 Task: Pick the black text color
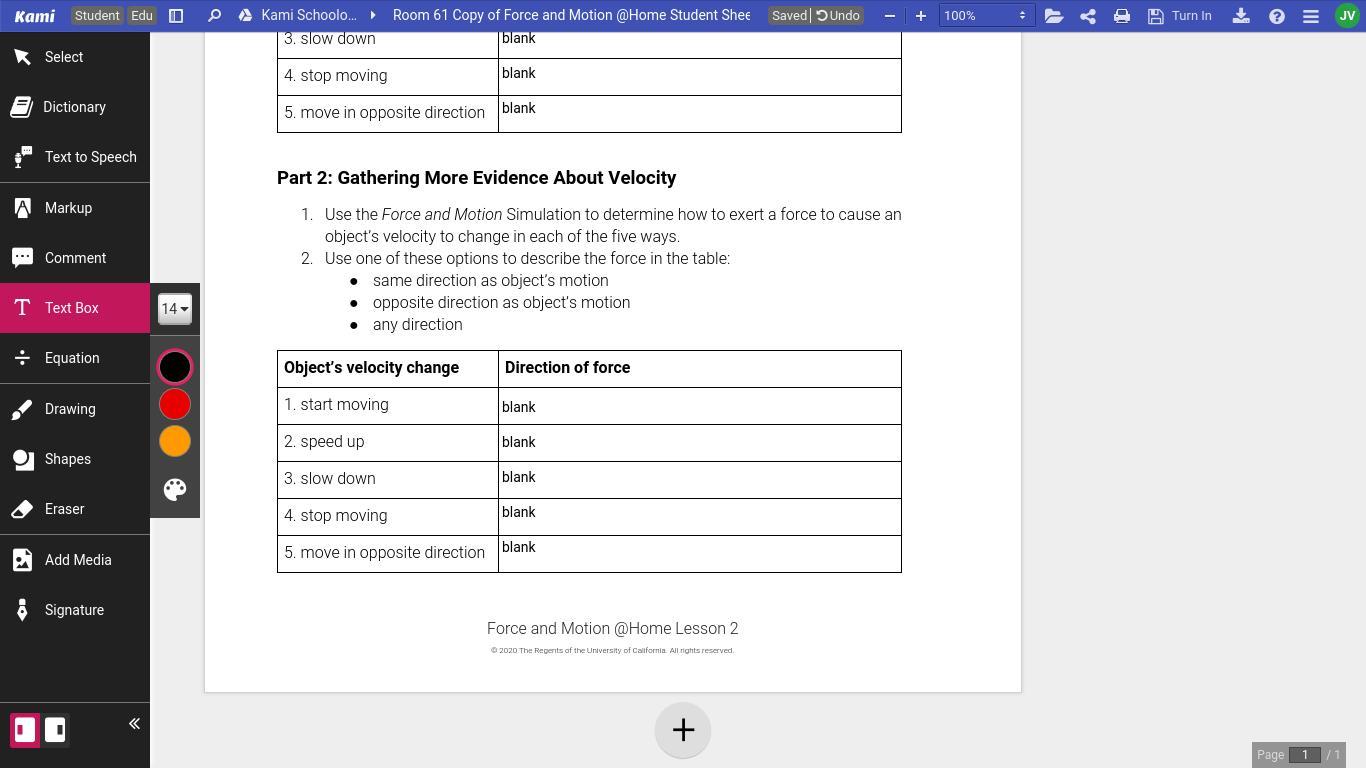pyautogui.click(x=175, y=367)
